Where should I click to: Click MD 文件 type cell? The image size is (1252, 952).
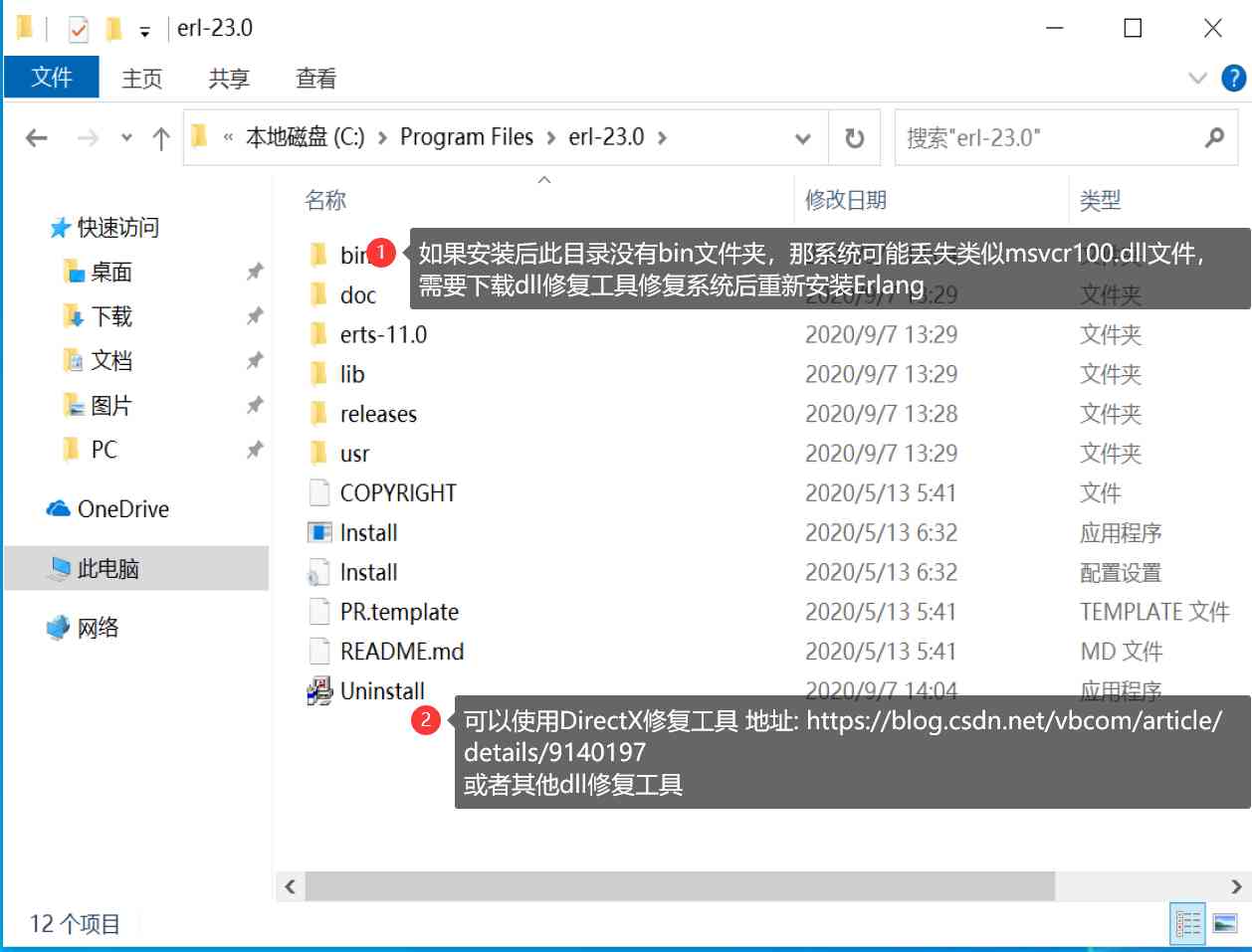[1122, 652]
